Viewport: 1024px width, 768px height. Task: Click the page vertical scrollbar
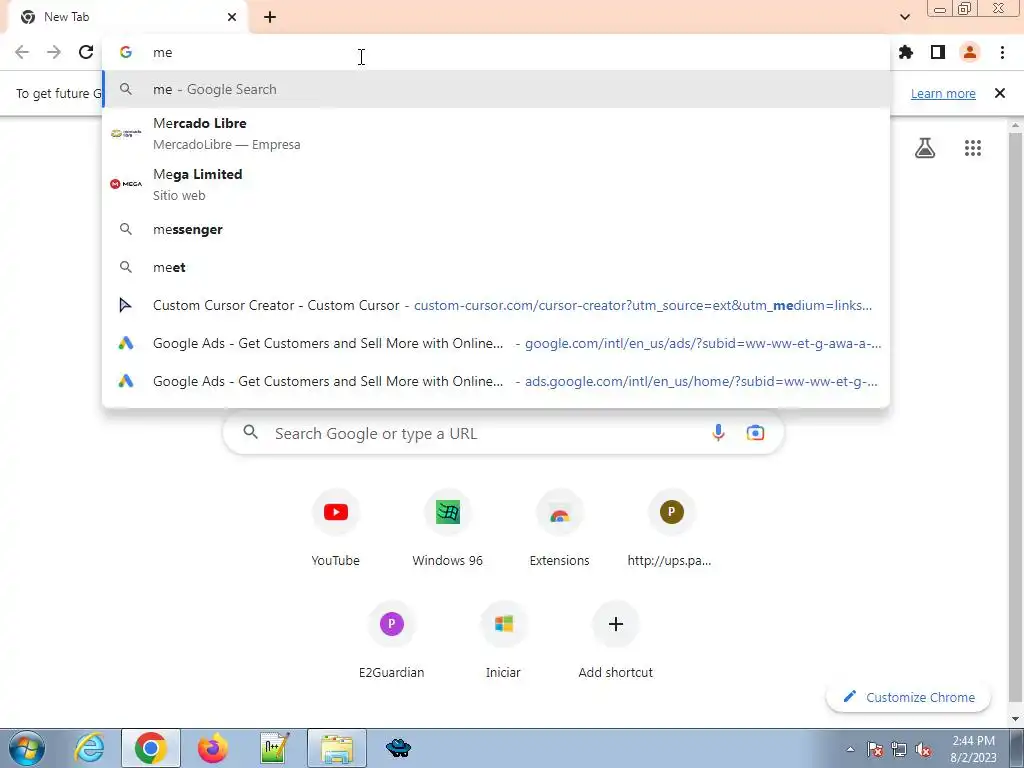1015,418
